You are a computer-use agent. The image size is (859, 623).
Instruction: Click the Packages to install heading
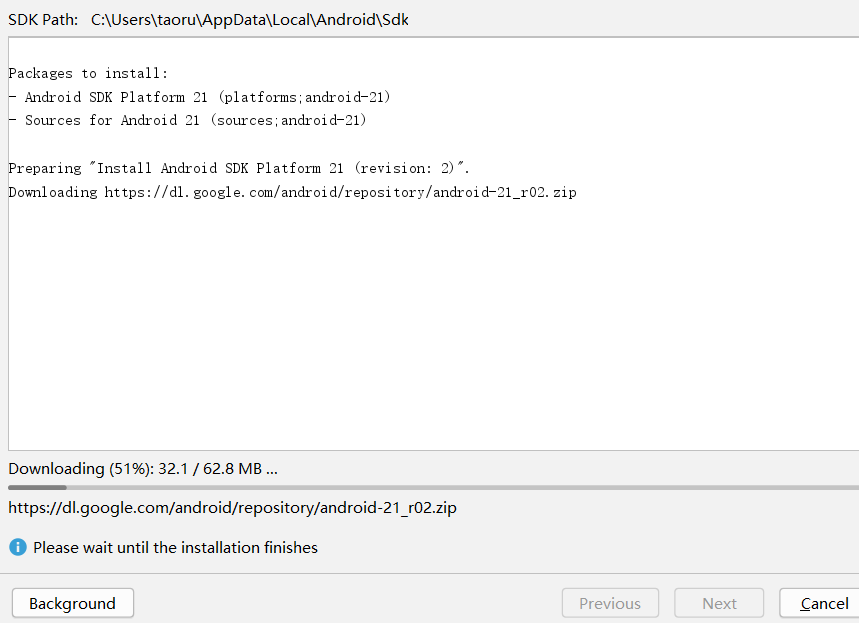tap(88, 73)
